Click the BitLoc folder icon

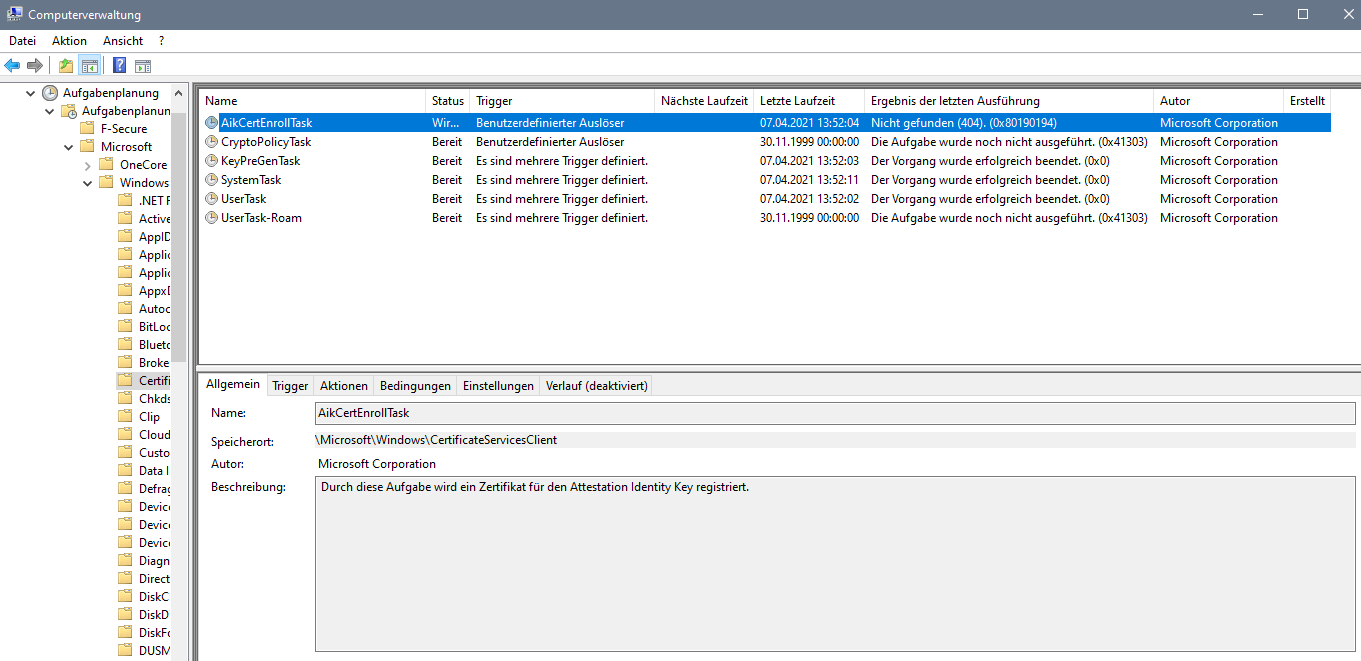coord(125,327)
